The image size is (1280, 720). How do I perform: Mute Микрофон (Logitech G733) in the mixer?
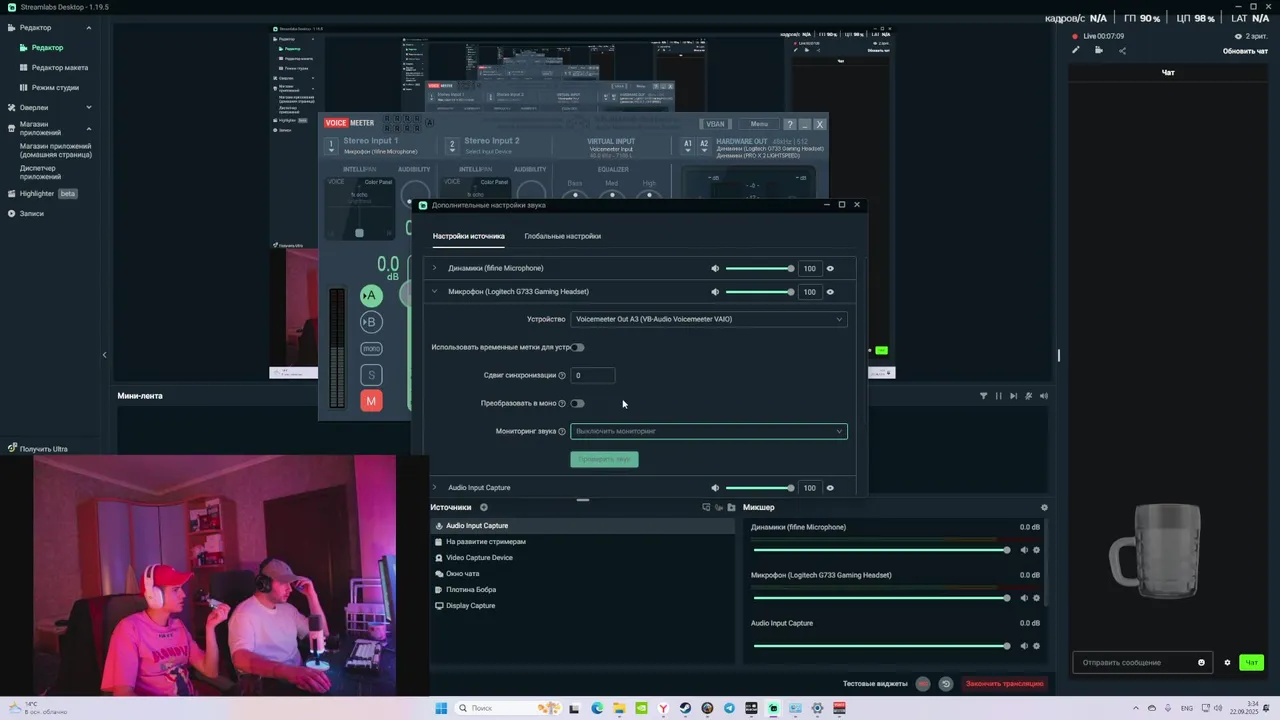click(x=1024, y=598)
